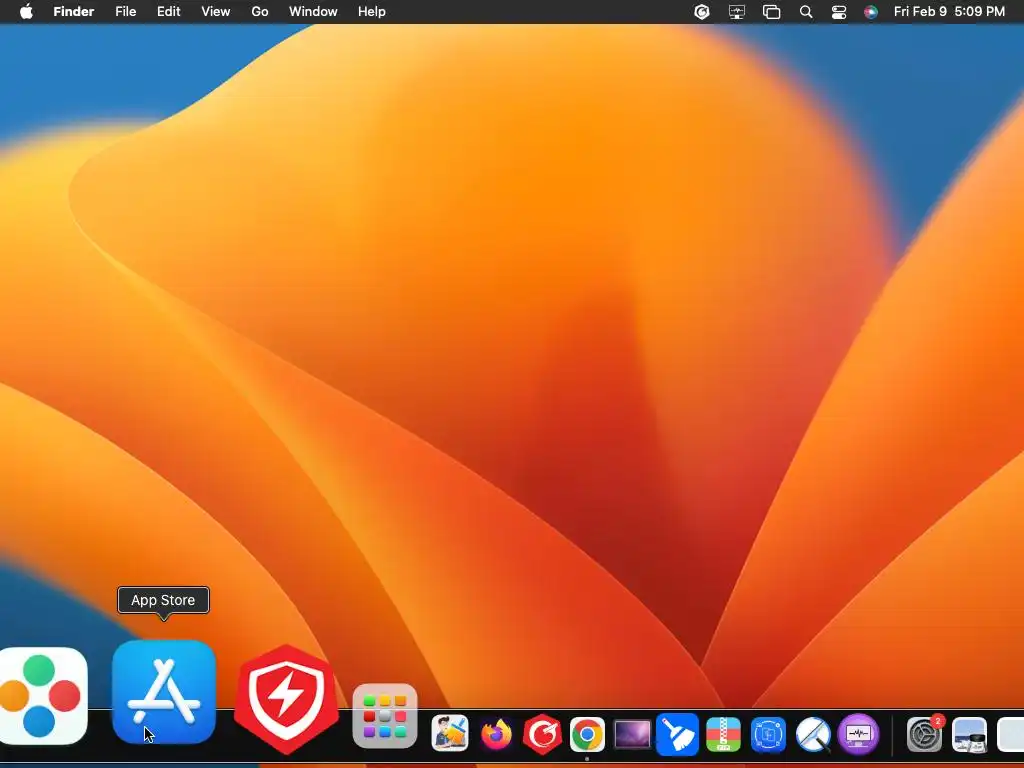Activate Siri from the menu bar
The height and width of the screenshot is (768, 1024).
tap(871, 12)
